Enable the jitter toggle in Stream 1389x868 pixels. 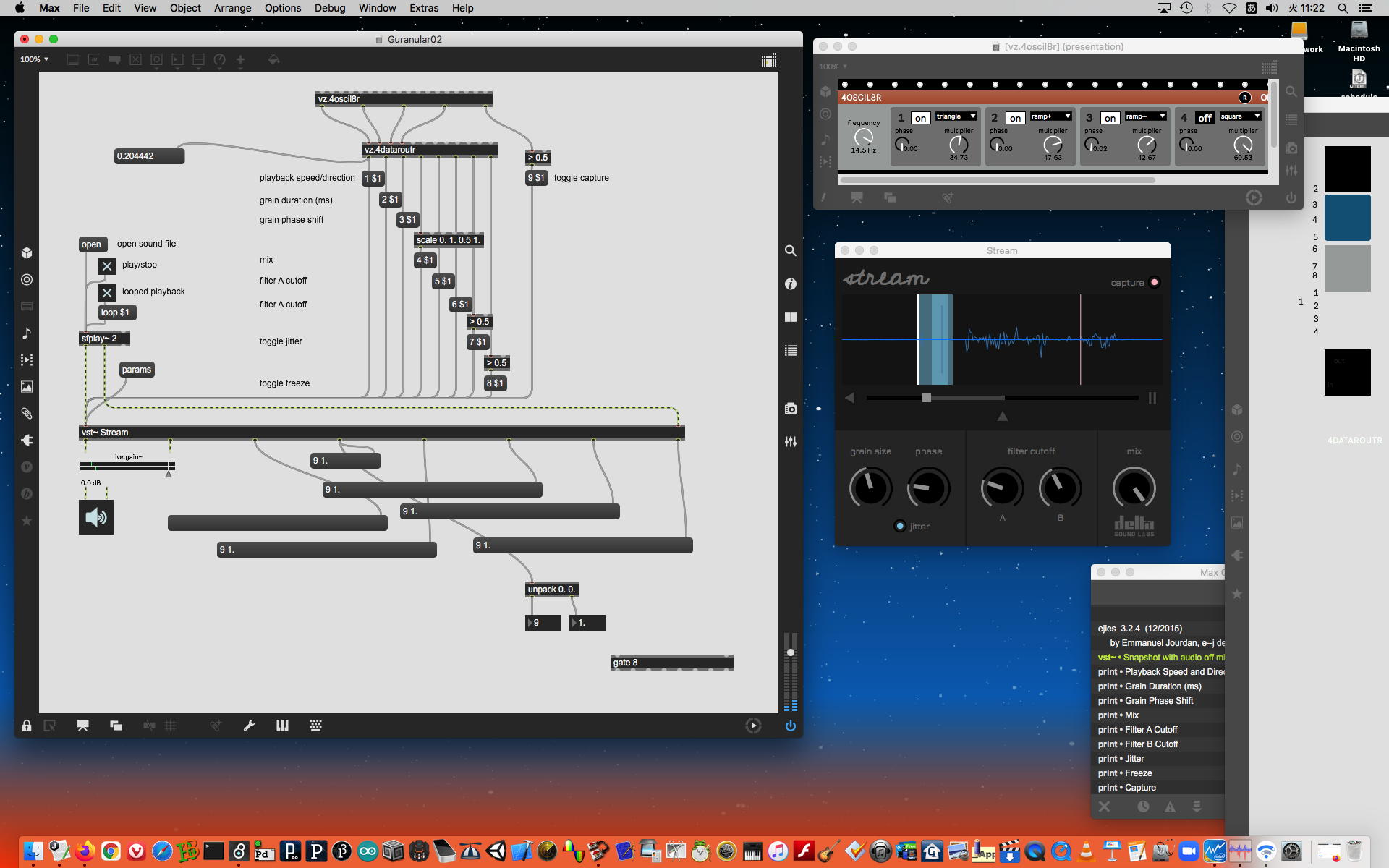899,526
